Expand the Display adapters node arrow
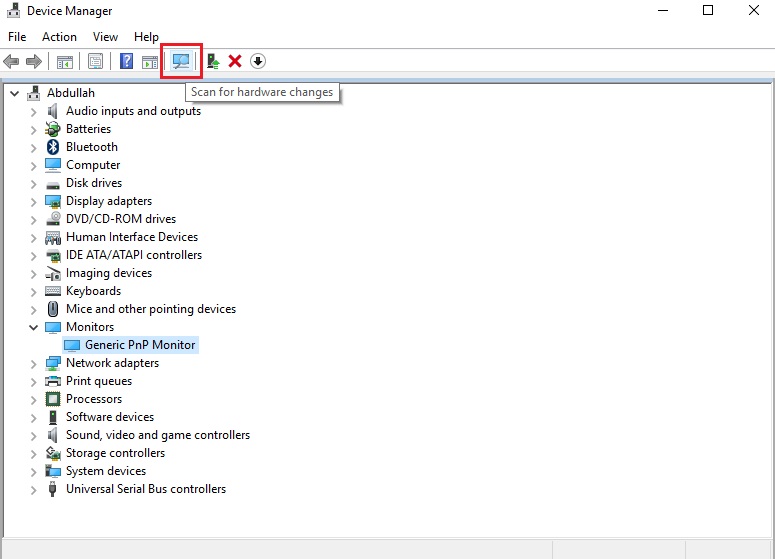This screenshot has width=775, height=559. pos(33,202)
